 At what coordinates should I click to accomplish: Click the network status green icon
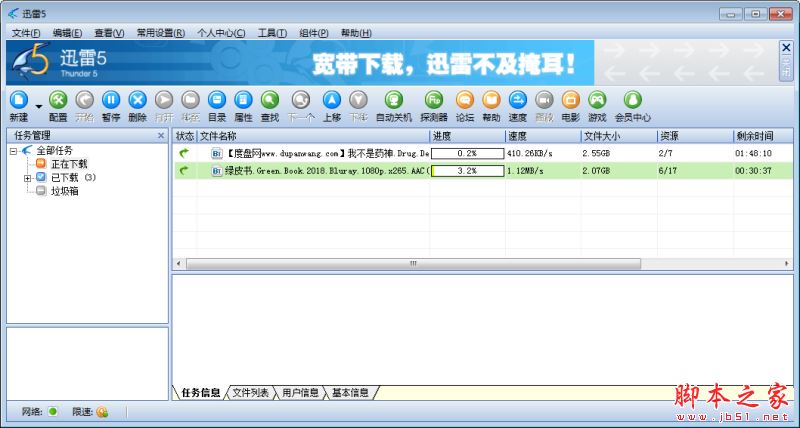pyautogui.click(x=53, y=411)
